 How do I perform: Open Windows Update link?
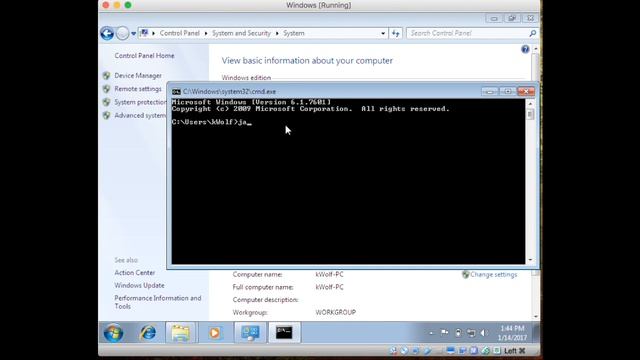pos(139,285)
